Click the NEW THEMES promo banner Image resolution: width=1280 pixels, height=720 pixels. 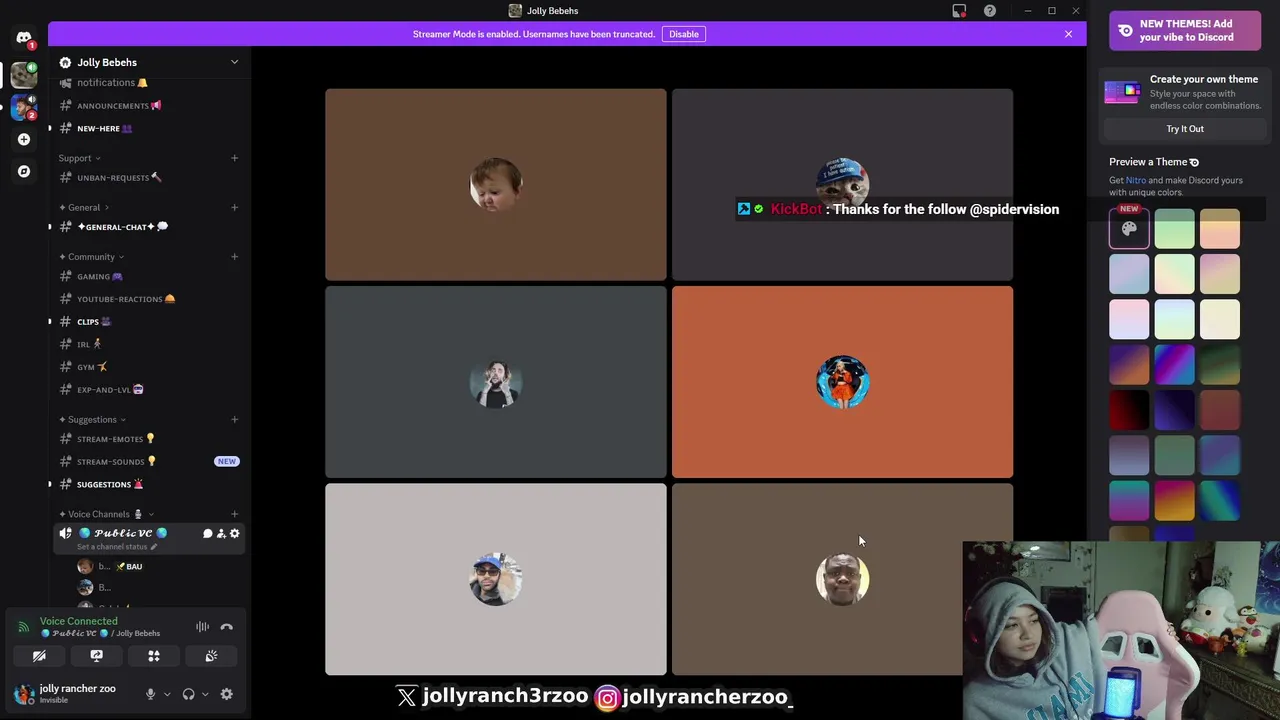1184,31
